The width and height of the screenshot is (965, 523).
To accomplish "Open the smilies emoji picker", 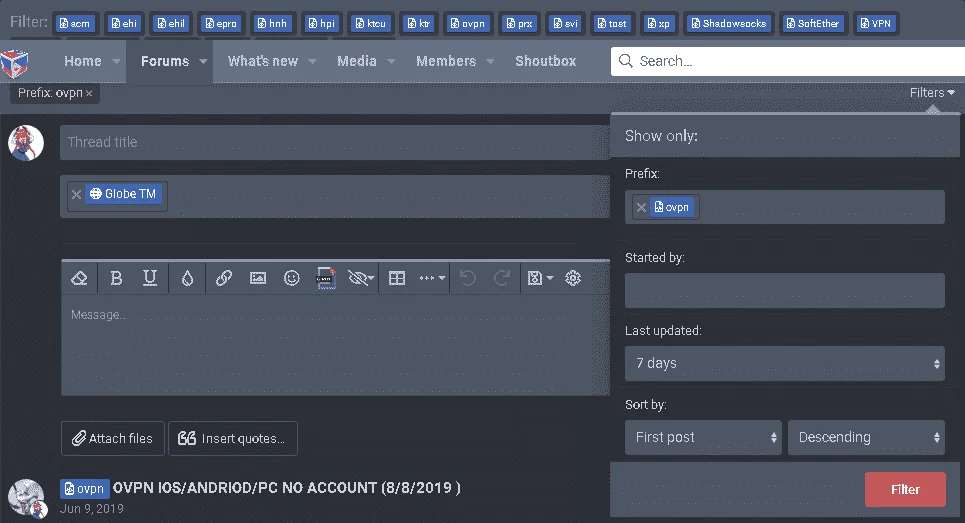I will (x=292, y=278).
